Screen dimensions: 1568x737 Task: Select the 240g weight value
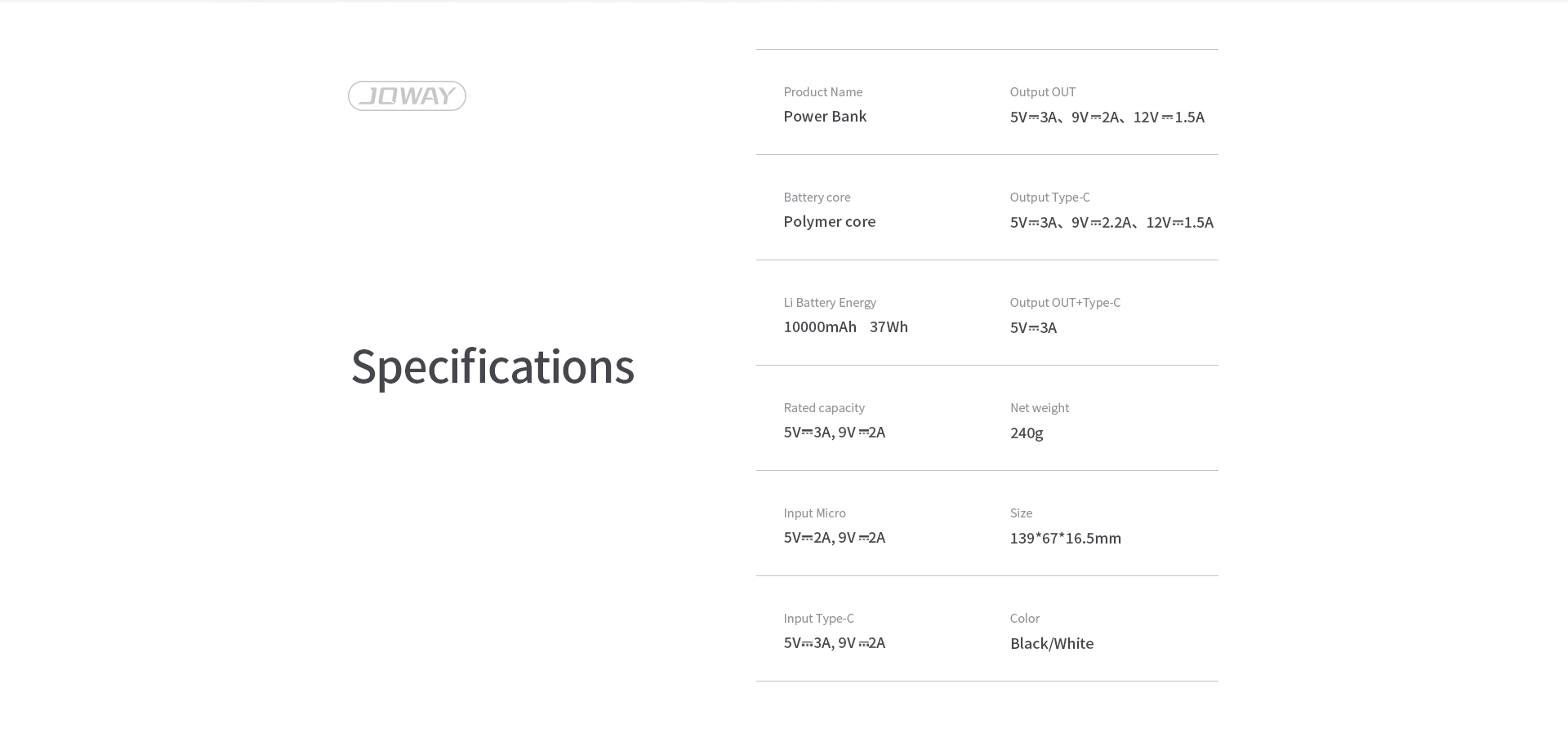(x=1026, y=433)
